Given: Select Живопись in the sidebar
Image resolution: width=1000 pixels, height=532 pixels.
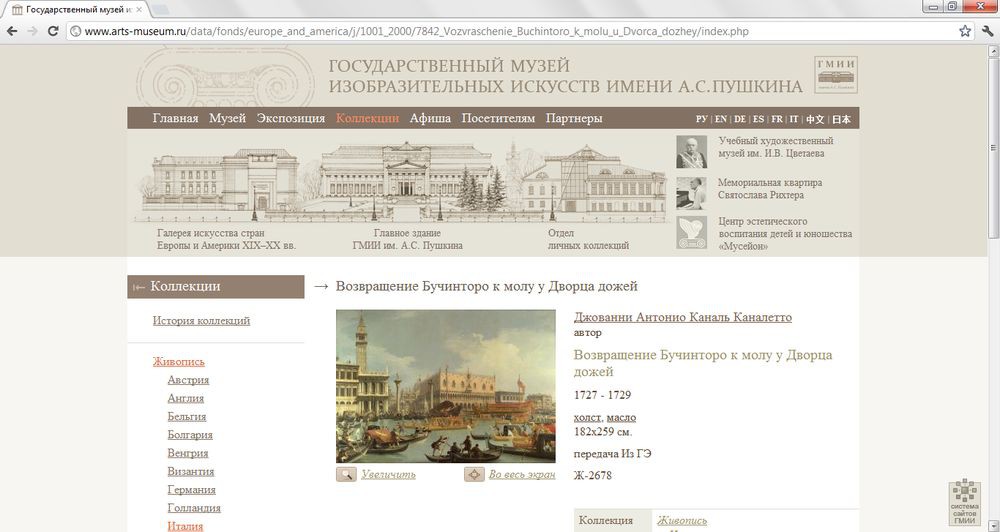Looking at the screenshot, I should [179, 362].
